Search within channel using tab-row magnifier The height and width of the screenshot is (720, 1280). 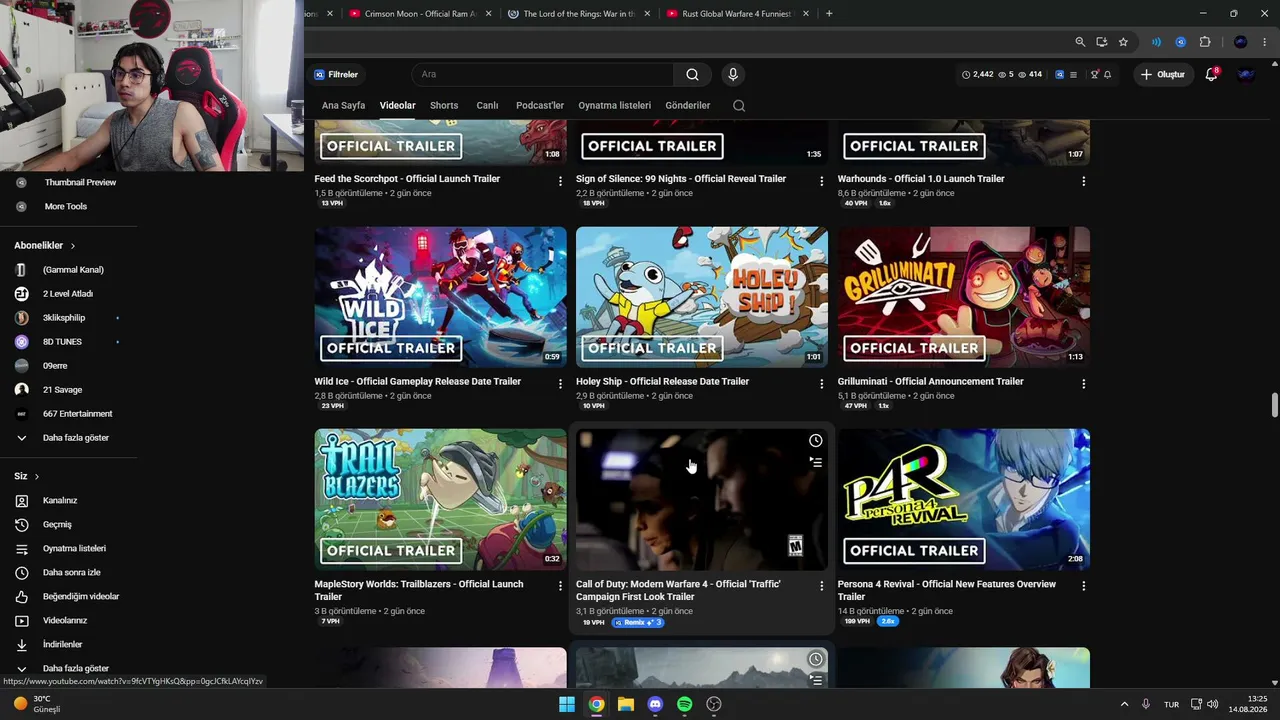pos(739,105)
